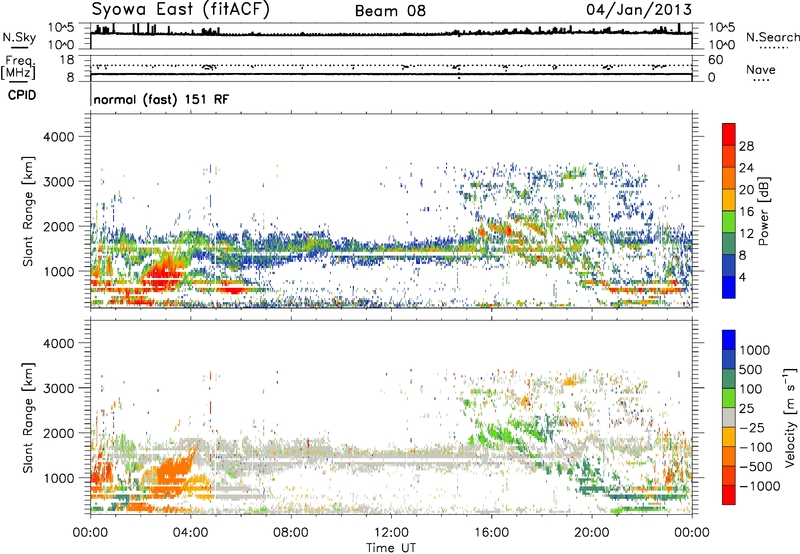This screenshot has height=554, width=800.
Task: Click the '12:00' time tick label
Action: (x=391, y=533)
